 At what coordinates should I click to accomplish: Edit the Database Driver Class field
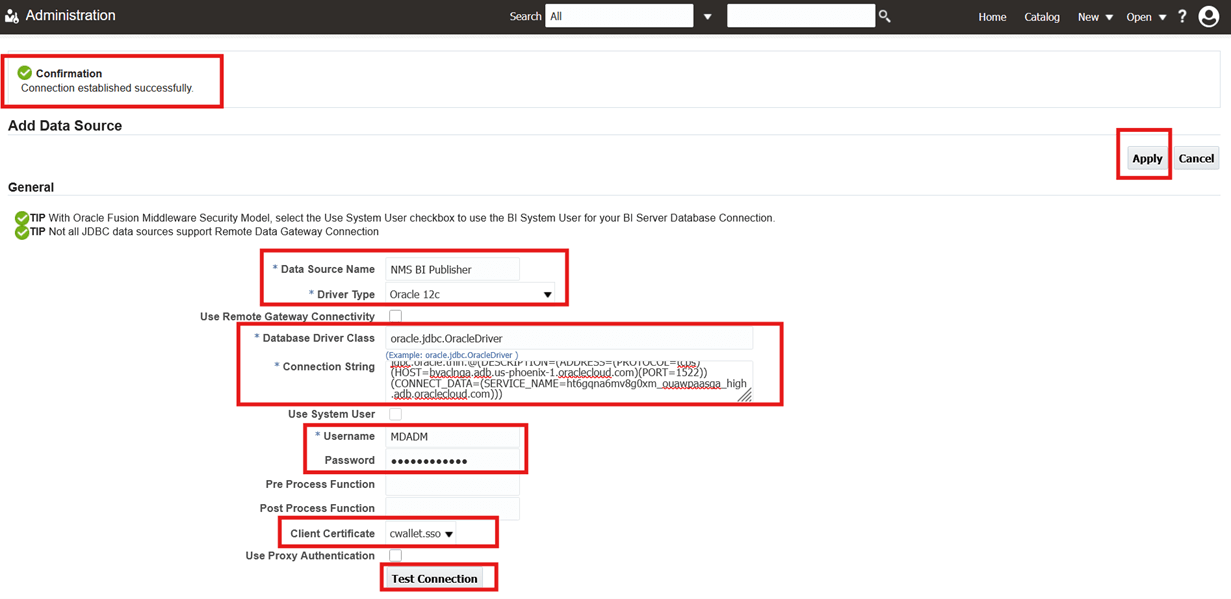tap(569, 338)
